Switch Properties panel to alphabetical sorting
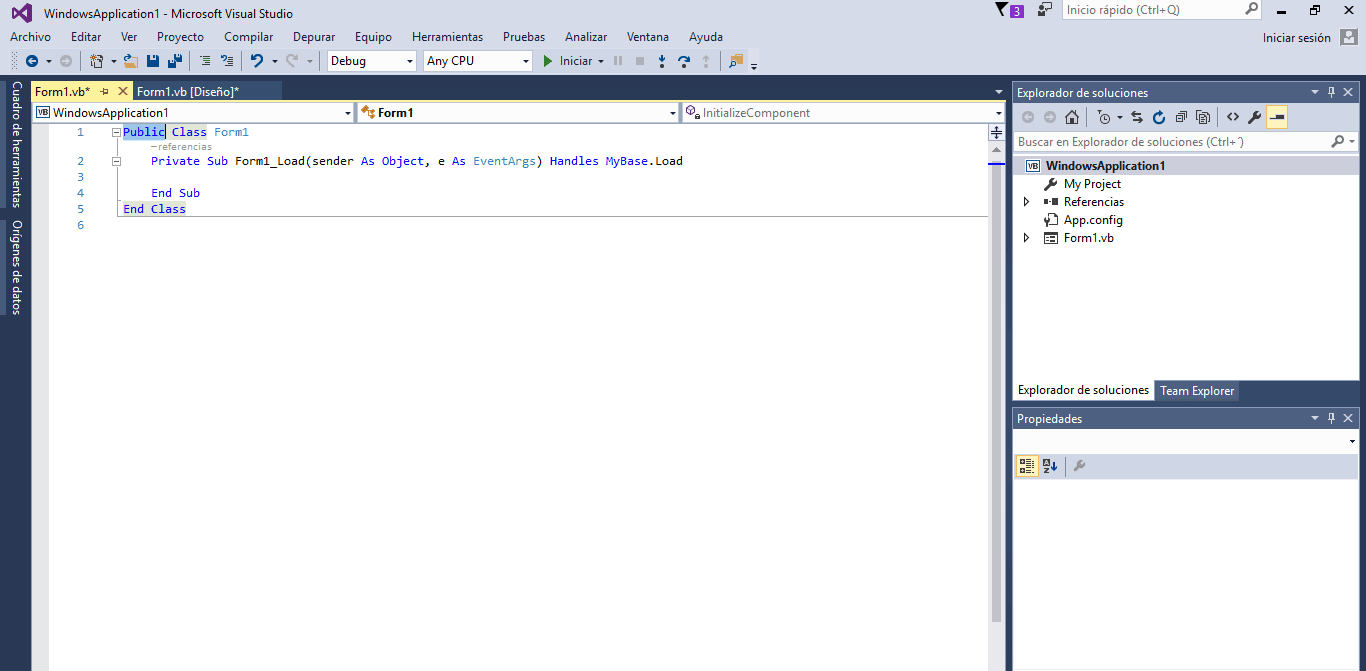The width and height of the screenshot is (1366, 671). coord(1048,465)
